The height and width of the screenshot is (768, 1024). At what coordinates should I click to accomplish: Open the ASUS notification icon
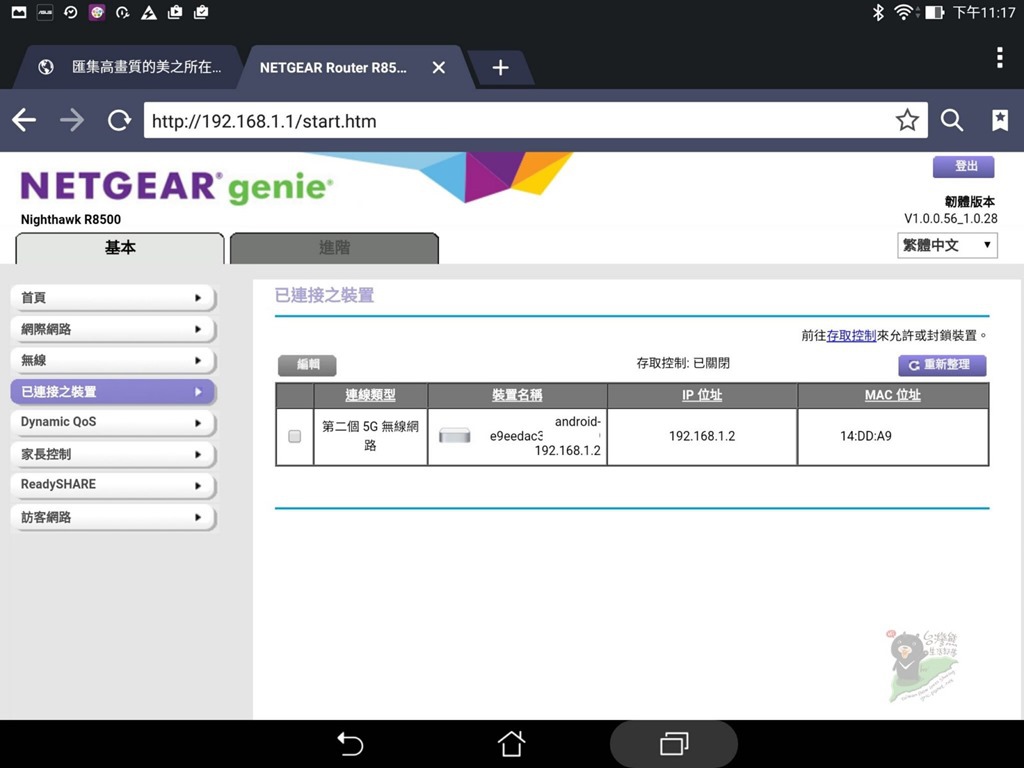[x=45, y=12]
